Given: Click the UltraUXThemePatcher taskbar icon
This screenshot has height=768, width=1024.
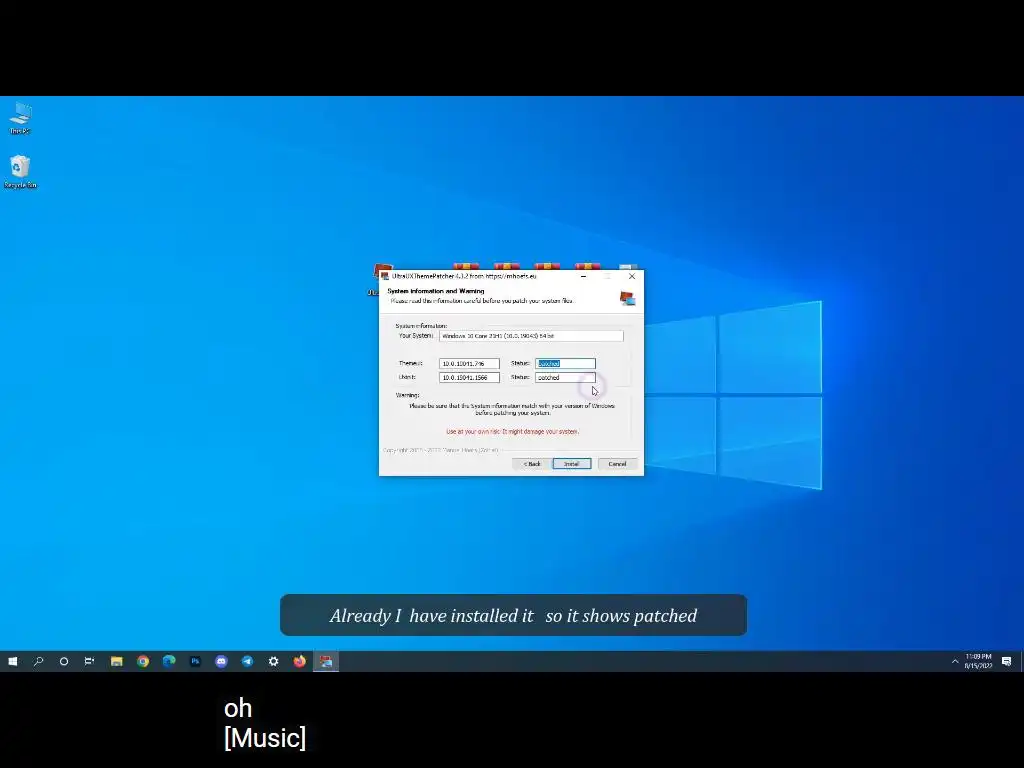Looking at the screenshot, I should tap(326, 662).
